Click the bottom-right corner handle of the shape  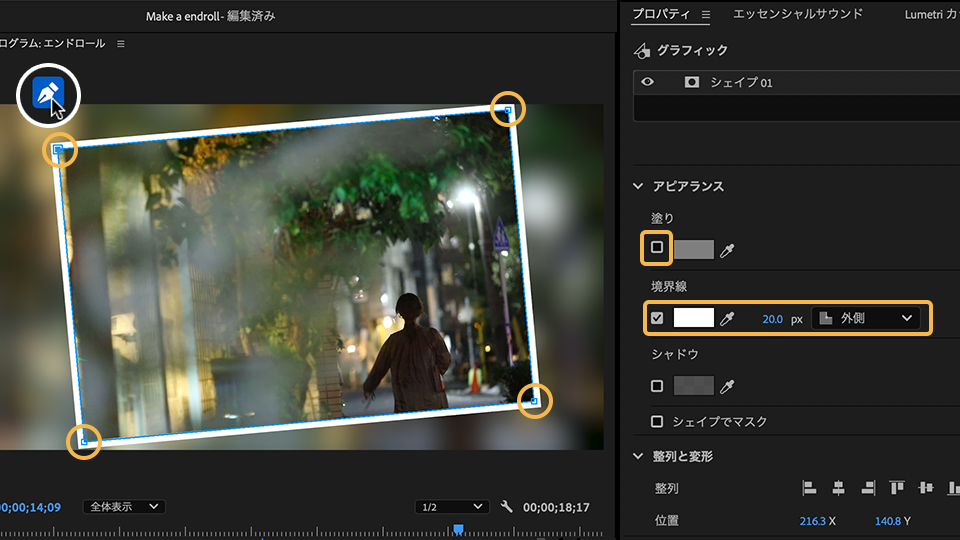(534, 401)
